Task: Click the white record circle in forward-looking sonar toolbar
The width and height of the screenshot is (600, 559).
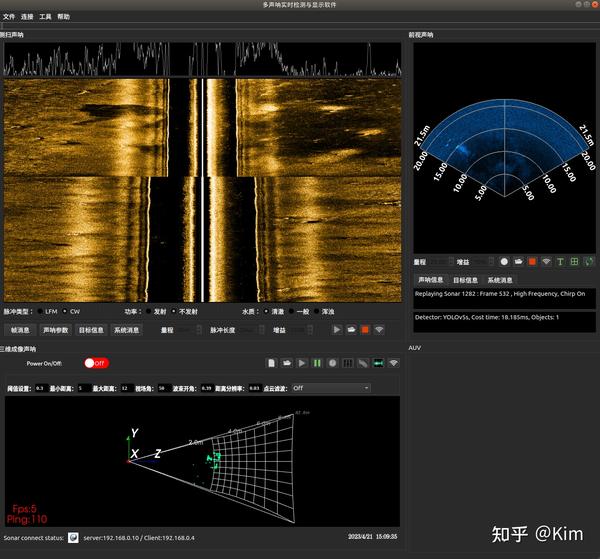Action: click(504, 262)
